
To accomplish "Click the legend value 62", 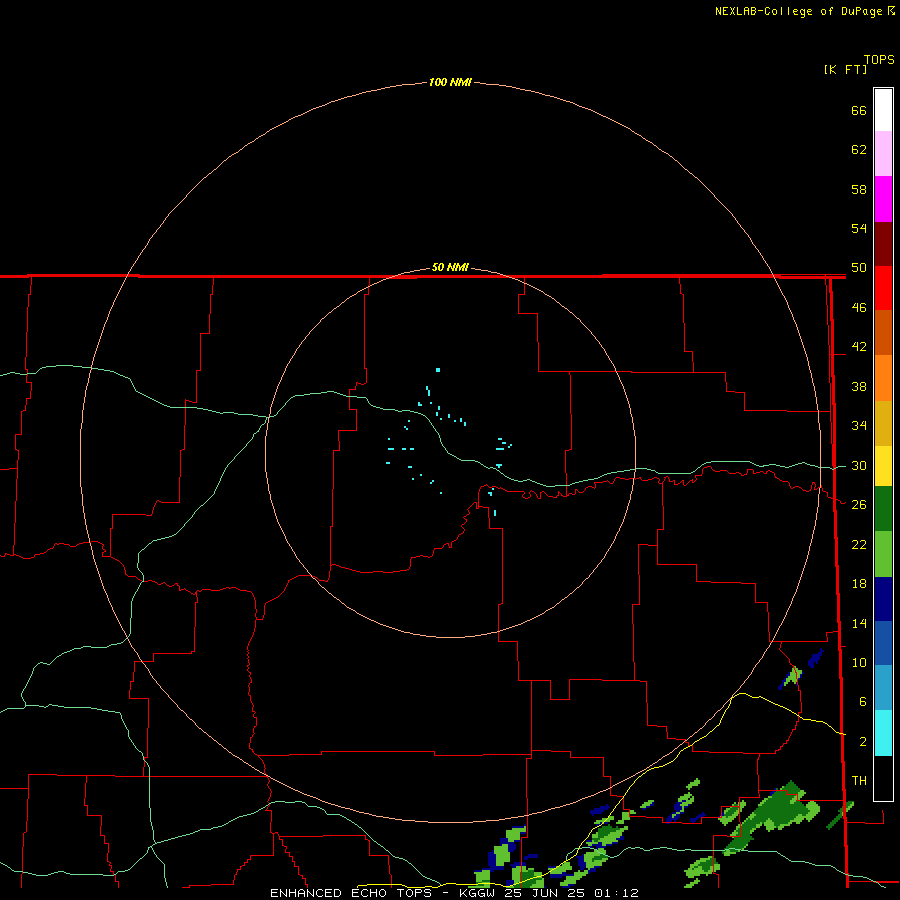I will tap(859, 150).
